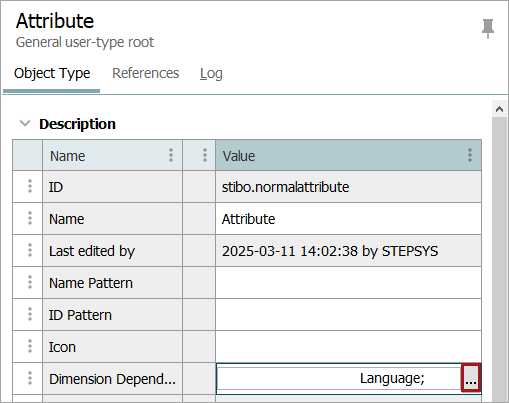Click the Value column header
The height and width of the screenshot is (403, 509).
[x=348, y=156]
